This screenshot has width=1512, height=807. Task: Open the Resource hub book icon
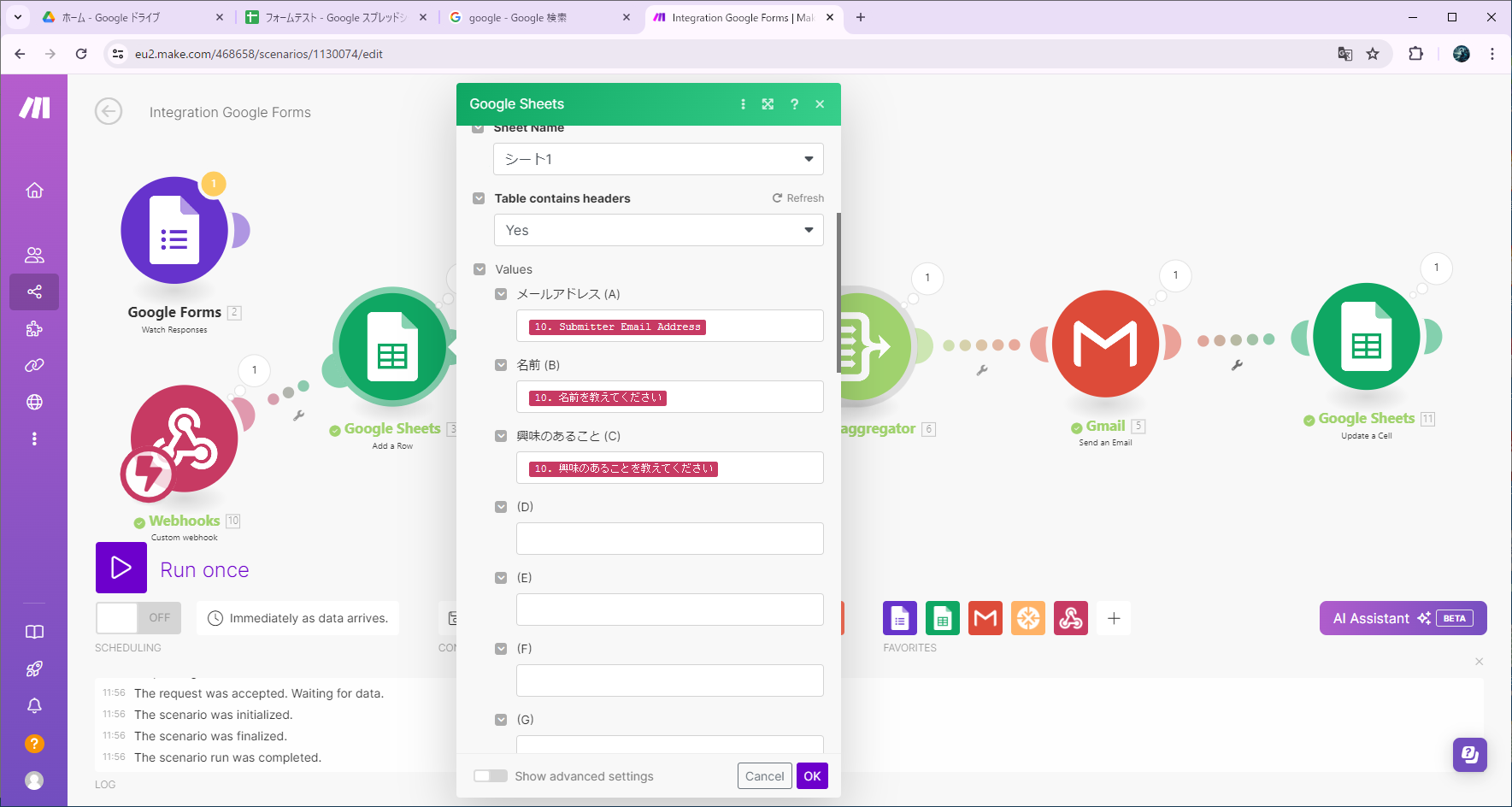point(34,632)
